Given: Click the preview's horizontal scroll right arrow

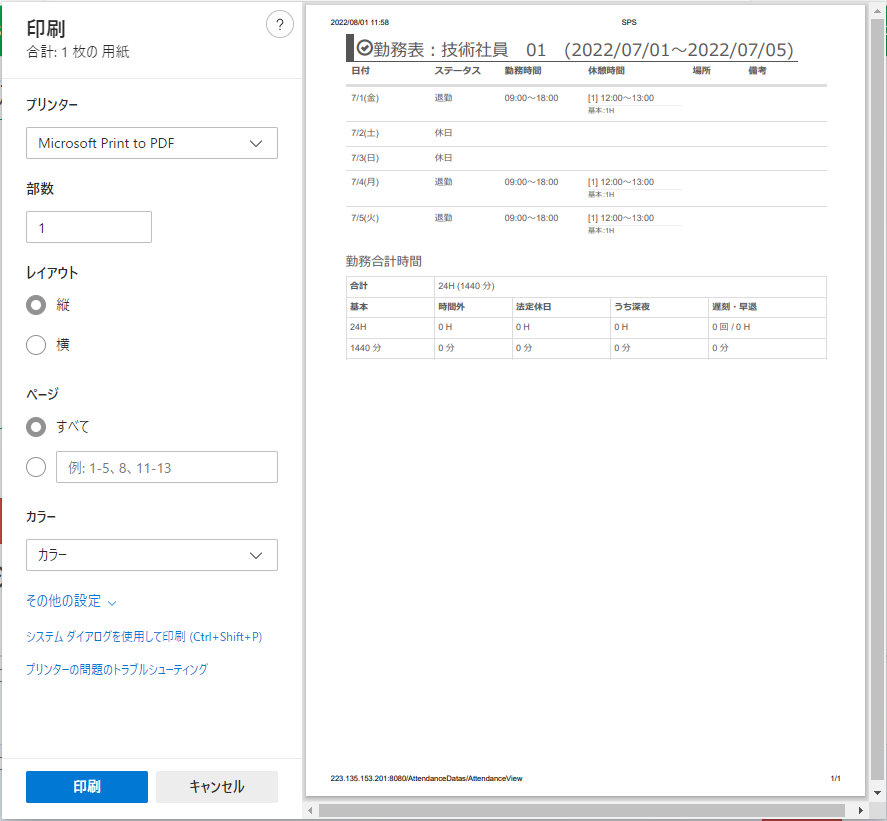Looking at the screenshot, I should (x=862, y=809).
